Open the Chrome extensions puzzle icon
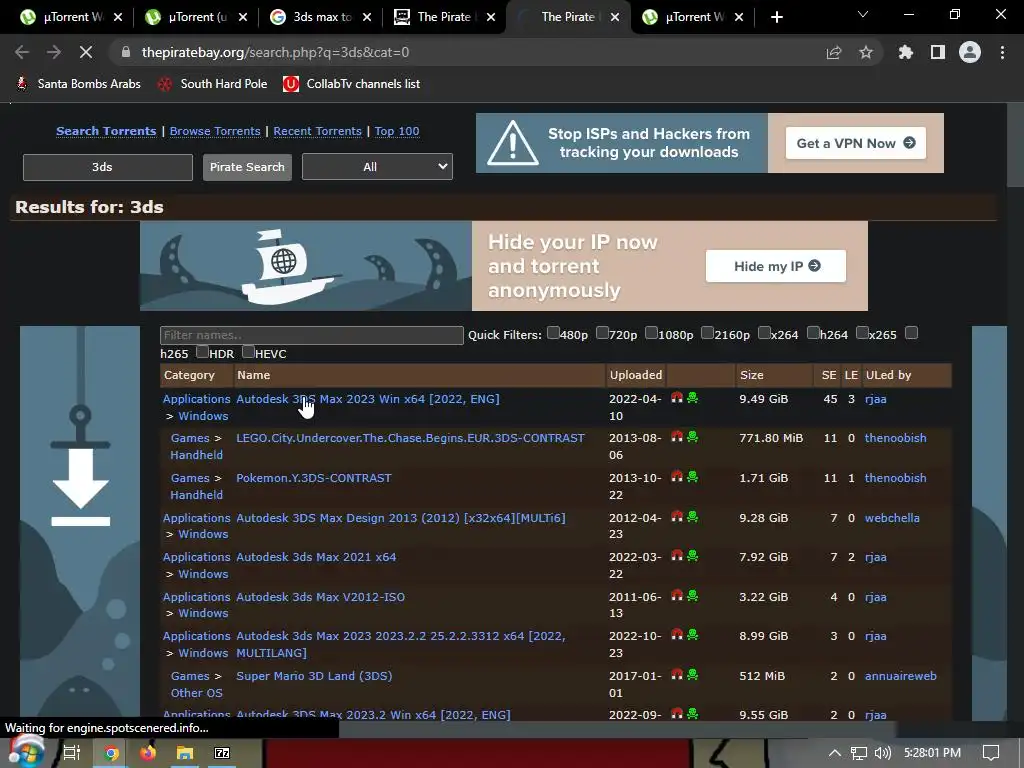The image size is (1024, 768). (x=906, y=52)
